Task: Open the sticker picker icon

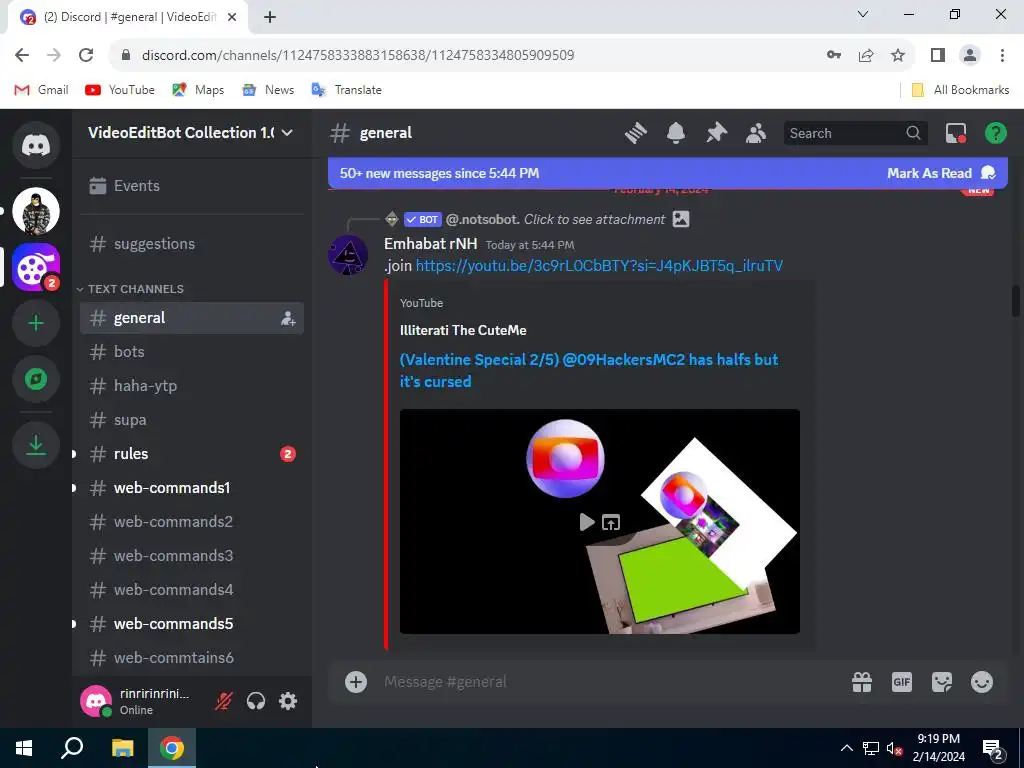Action: pyautogui.click(x=942, y=682)
